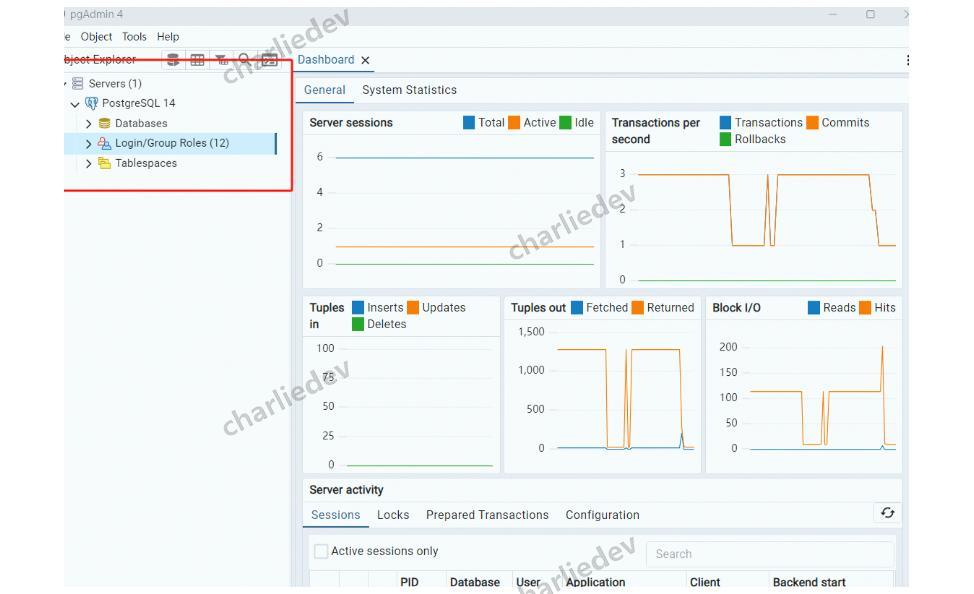Maximize the pgAdmin 4 window
The width and height of the screenshot is (974, 594).
(x=870, y=14)
